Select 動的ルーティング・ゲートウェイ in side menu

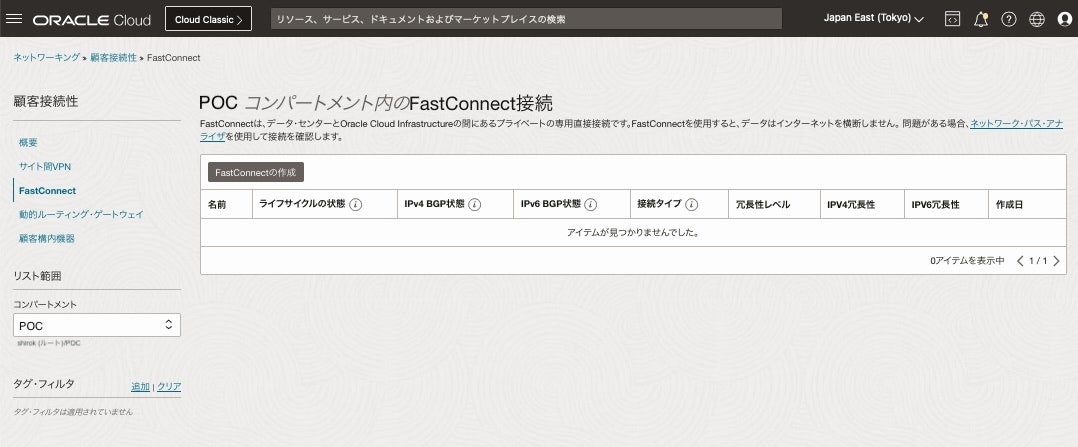(81, 215)
